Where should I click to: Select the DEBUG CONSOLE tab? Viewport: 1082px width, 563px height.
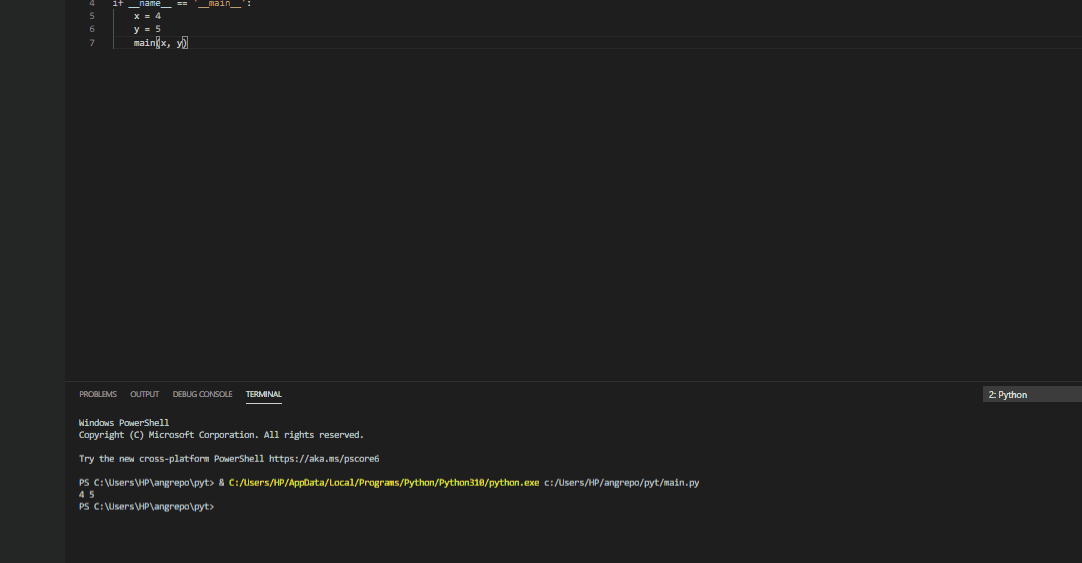[x=202, y=394]
